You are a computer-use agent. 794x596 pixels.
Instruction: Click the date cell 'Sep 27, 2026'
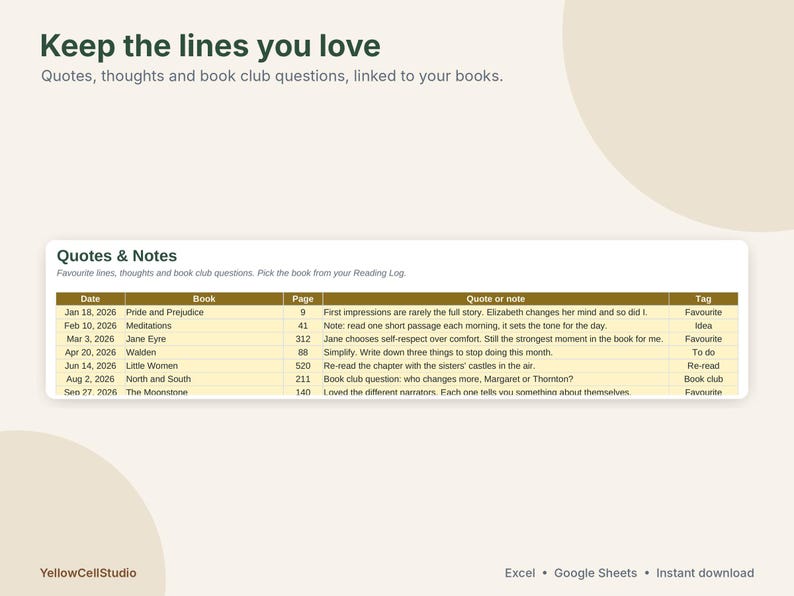[90, 391]
